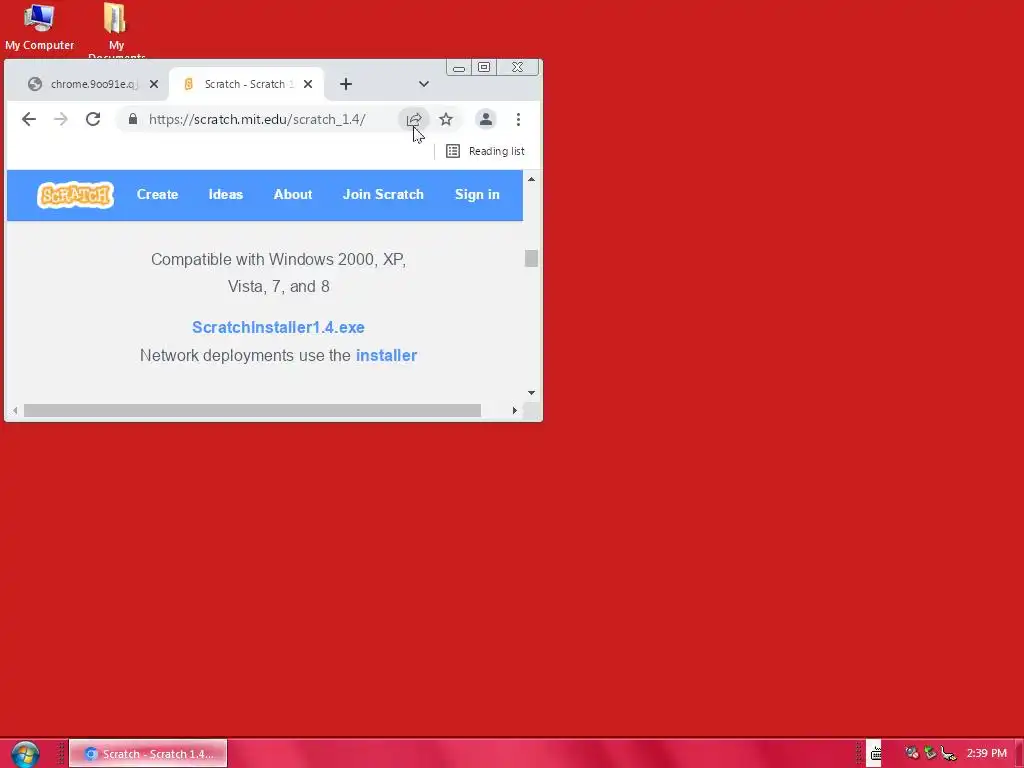
Task: Close the chrome.9oo91e tab
Action: (x=154, y=84)
